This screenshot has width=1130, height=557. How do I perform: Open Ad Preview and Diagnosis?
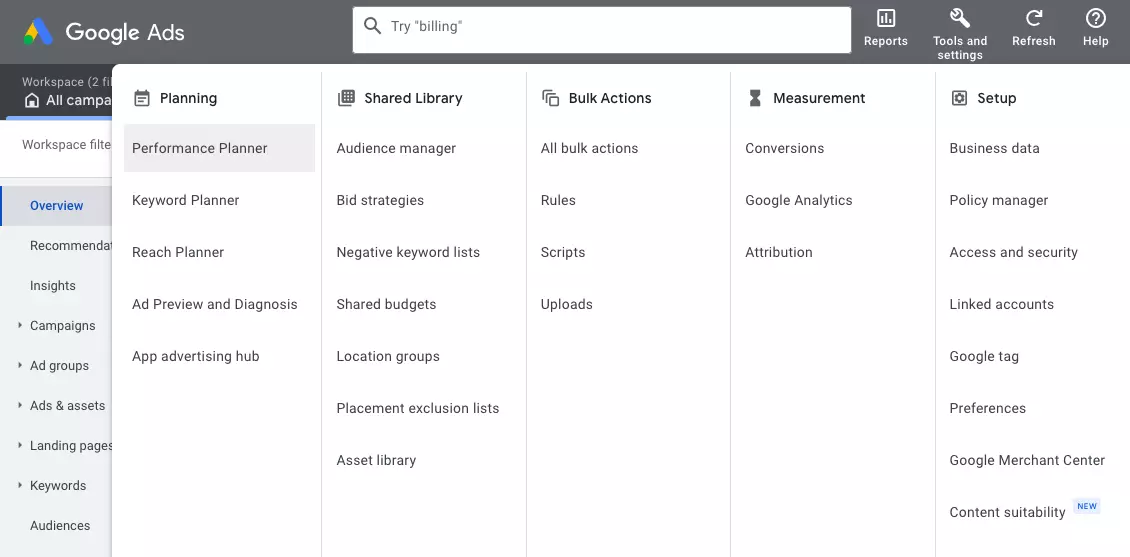215,304
